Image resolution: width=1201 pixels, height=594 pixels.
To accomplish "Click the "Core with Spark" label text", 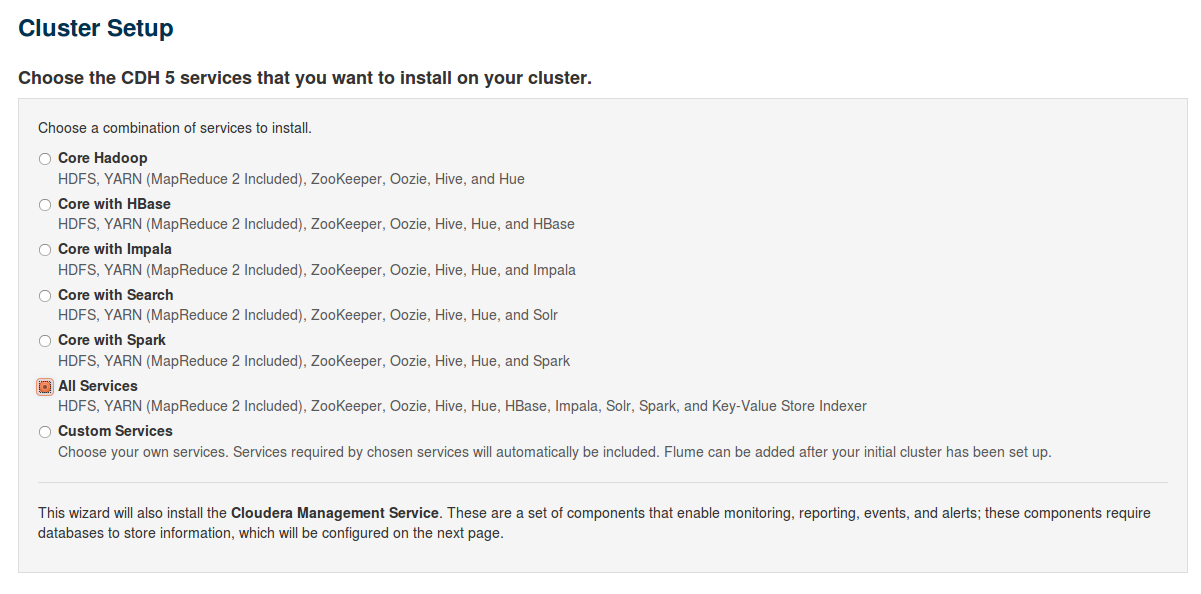I will pyautogui.click(x=111, y=340).
